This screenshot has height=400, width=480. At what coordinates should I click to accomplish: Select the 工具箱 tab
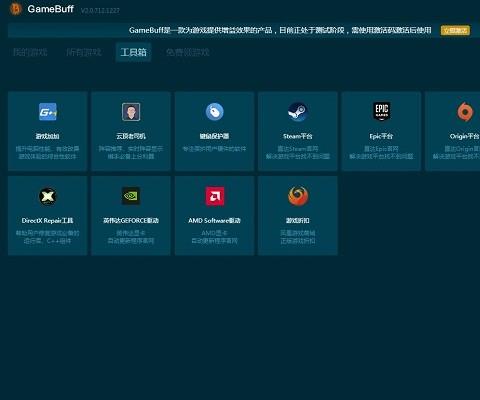[x=133, y=52]
